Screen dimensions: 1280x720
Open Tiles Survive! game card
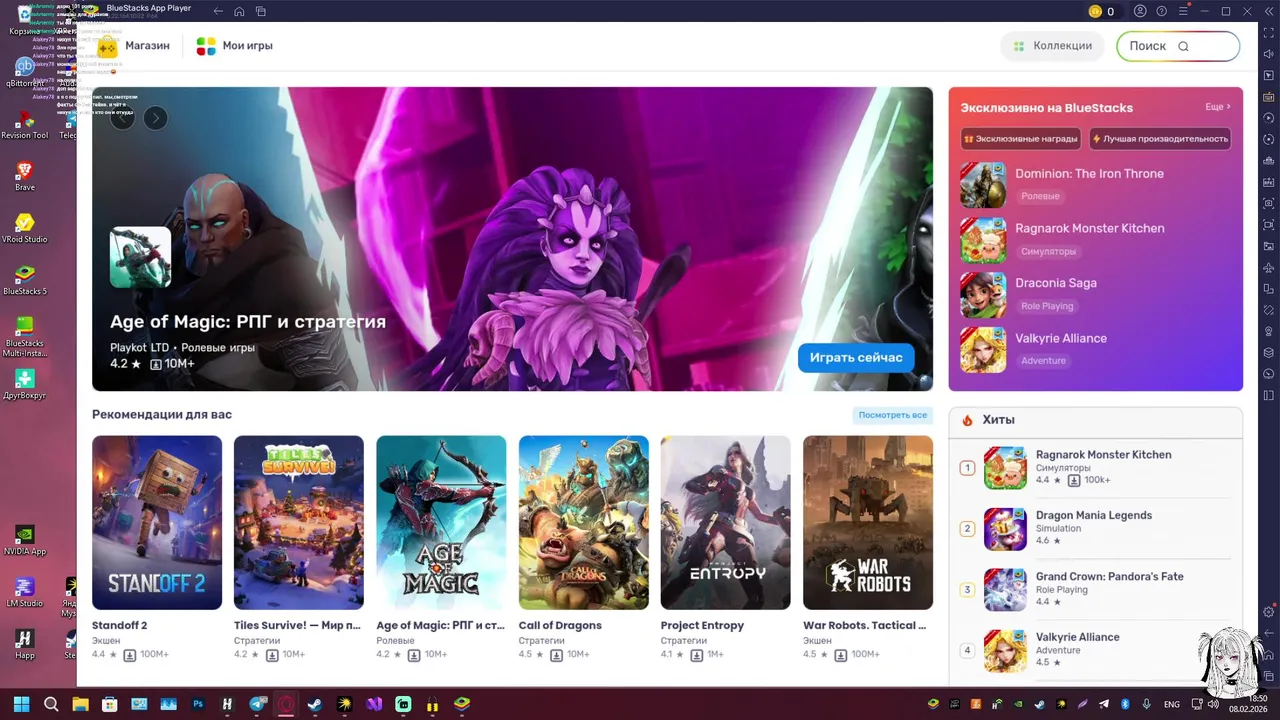[299, 548]
